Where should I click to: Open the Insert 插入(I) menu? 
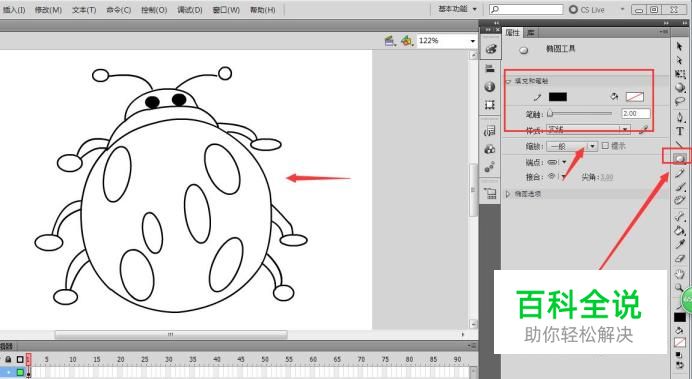tap(14, 10)
